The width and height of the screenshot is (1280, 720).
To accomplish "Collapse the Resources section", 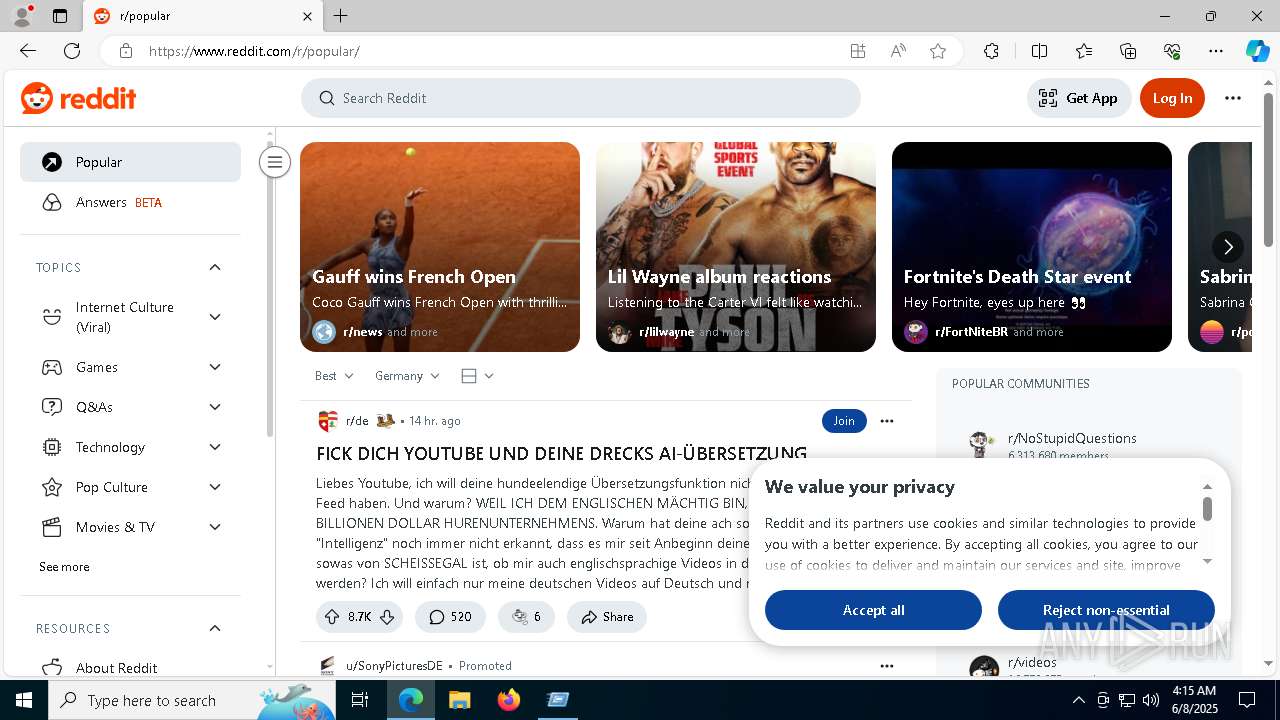I will 215,628.
